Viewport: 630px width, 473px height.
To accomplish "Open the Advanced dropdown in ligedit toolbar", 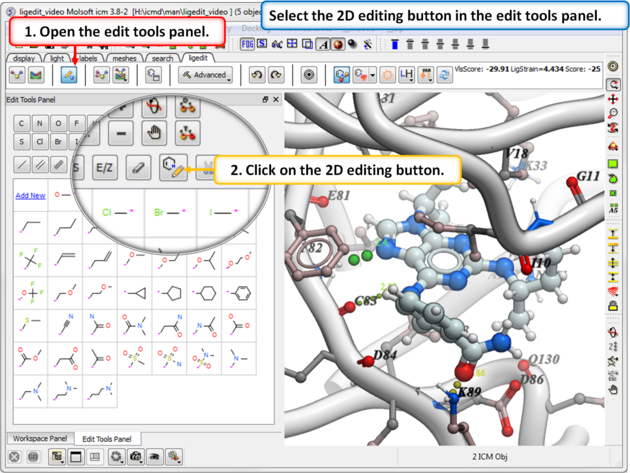I will click(x=207, y=75).
